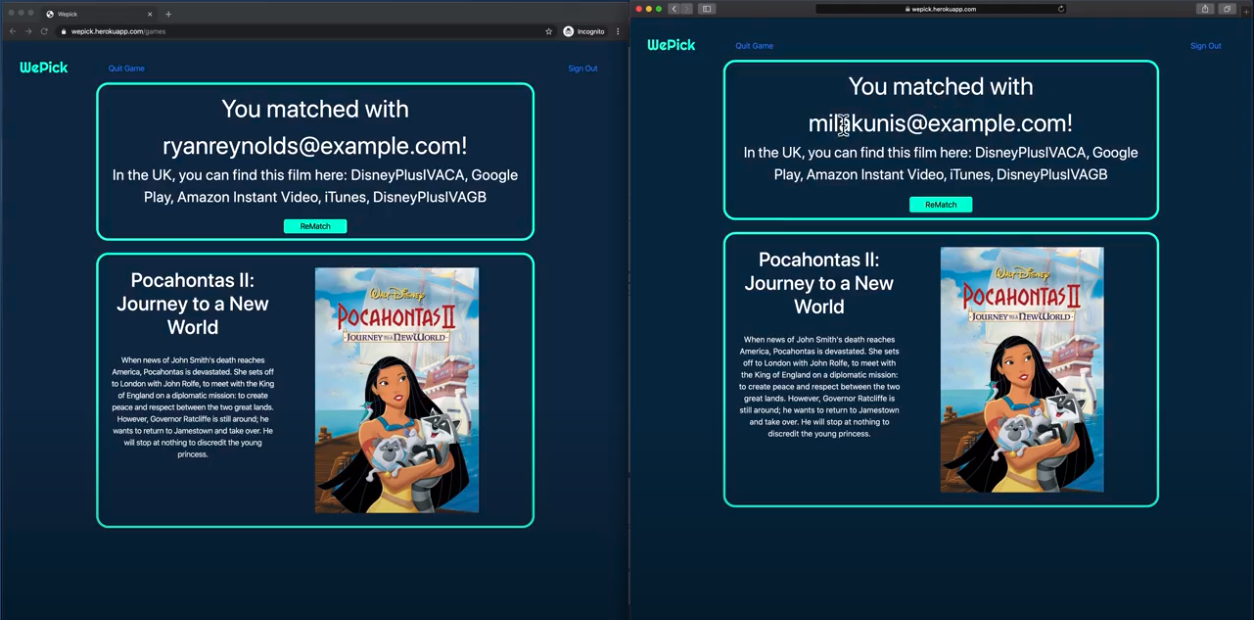
Task: Click Chrome's reload page icon
Action: [x=44, y=31]
